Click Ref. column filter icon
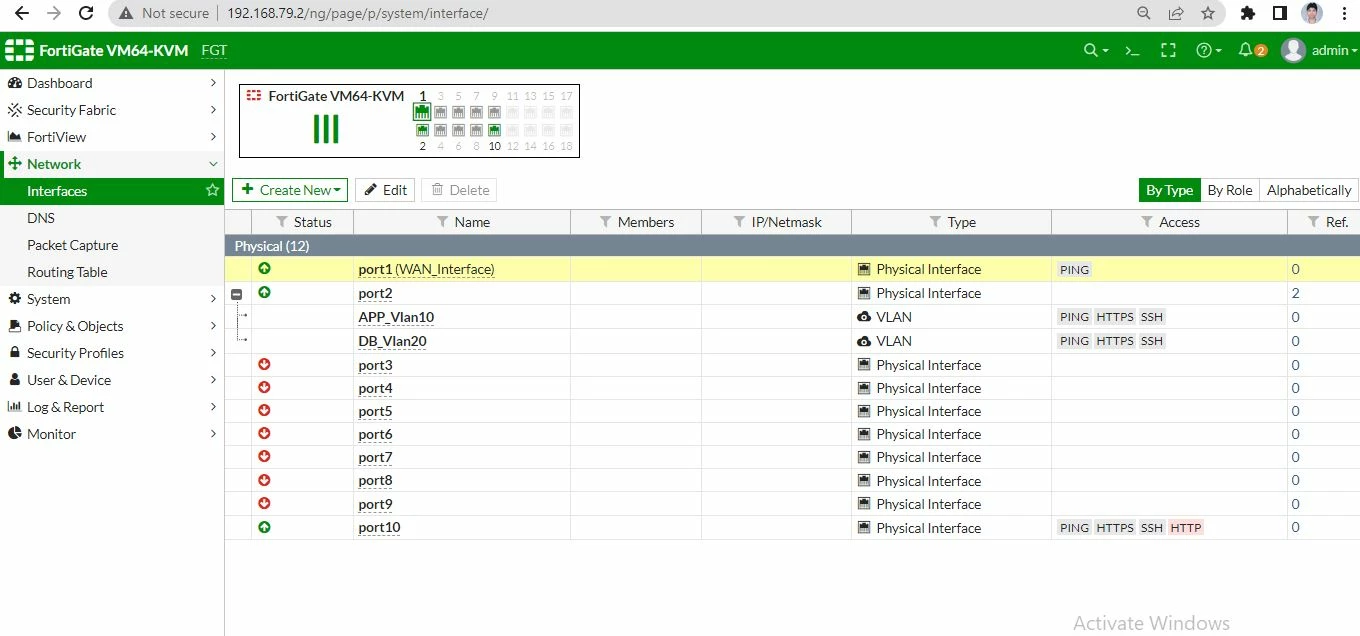This screenshot has height=636, width=1360. coord(1313,222)
